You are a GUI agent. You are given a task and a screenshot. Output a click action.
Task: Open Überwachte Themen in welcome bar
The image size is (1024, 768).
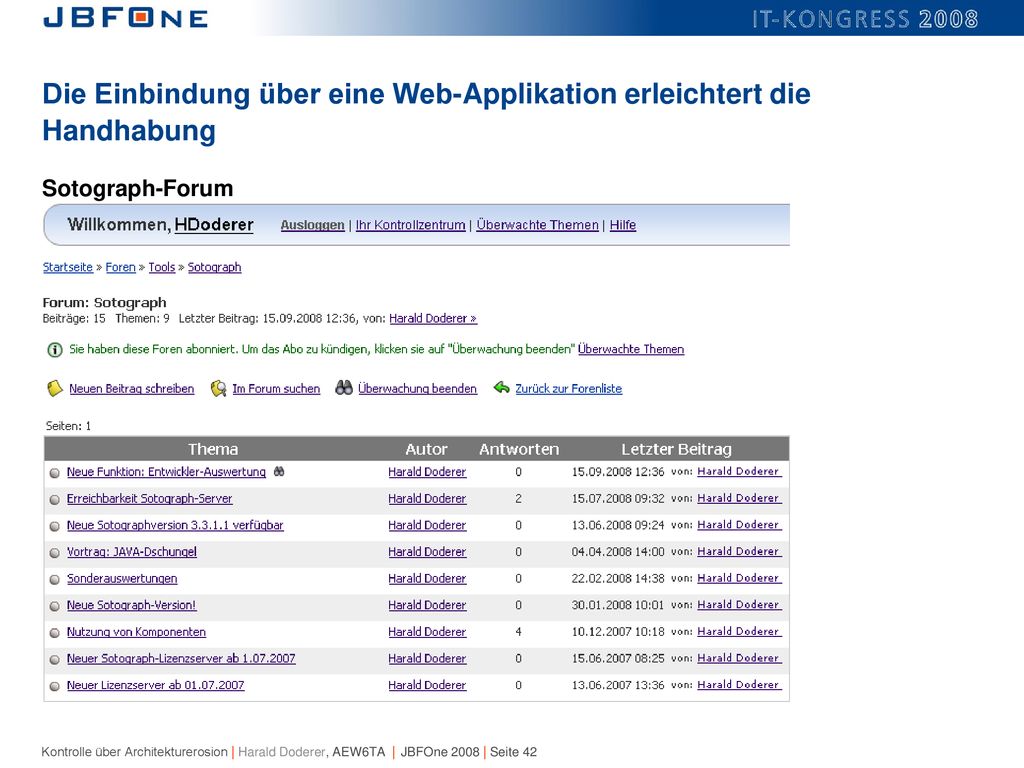(537, 225)
